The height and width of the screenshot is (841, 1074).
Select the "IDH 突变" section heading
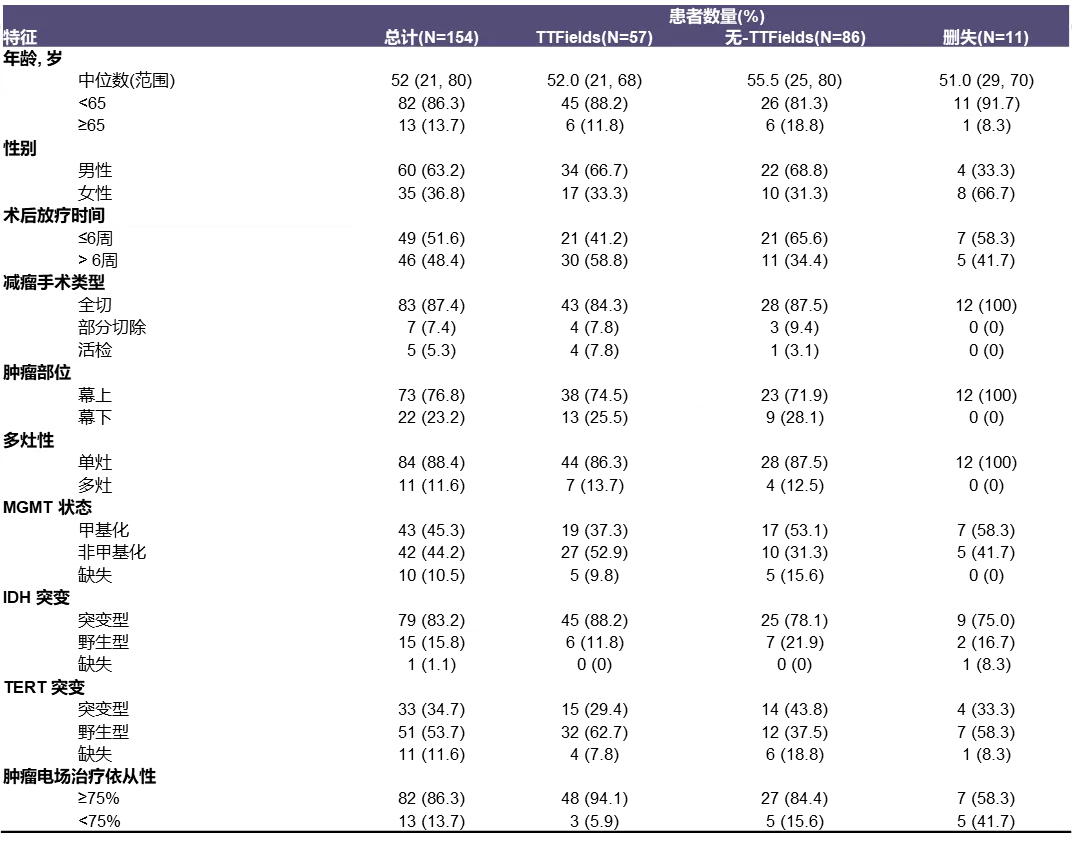[38, 598]
